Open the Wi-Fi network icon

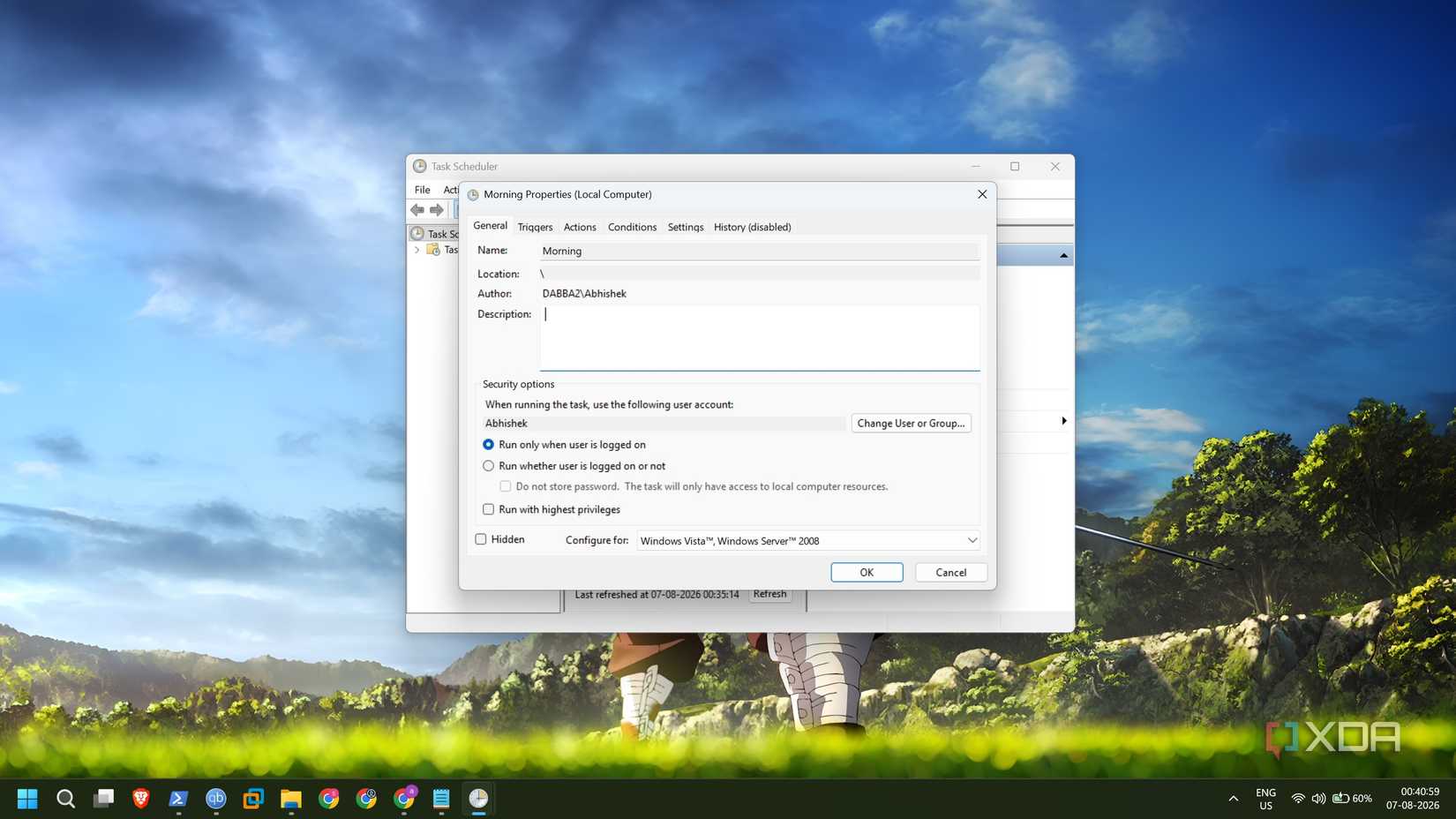pos(1298,799)
